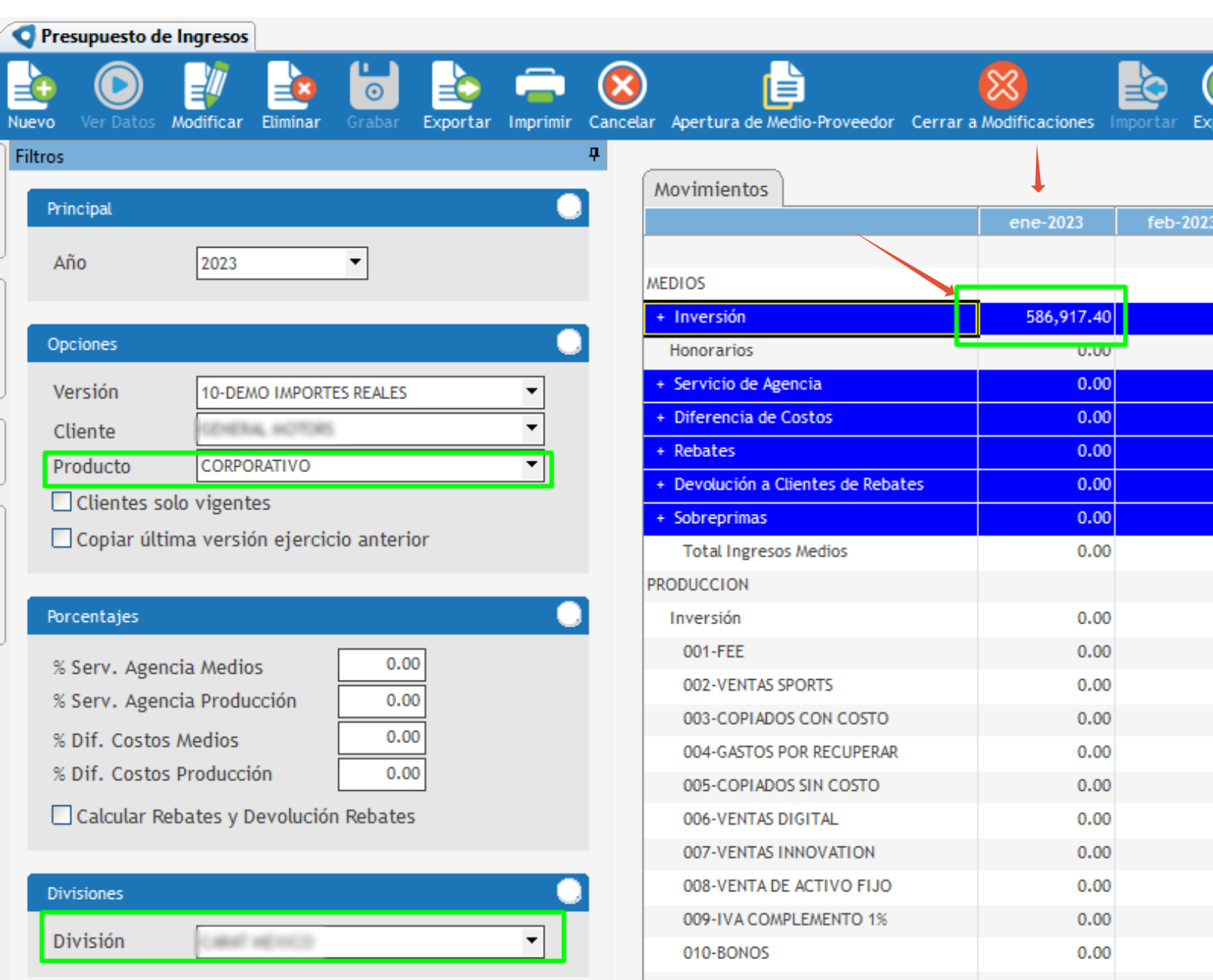Select the 007-VENTAS INNOVATION row
The image size is (1213, 980).
928,852
